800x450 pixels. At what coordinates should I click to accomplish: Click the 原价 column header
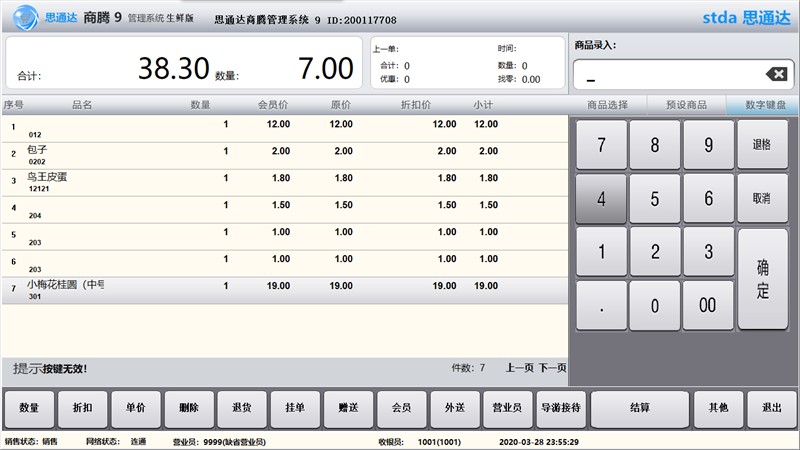coord(340,105)
